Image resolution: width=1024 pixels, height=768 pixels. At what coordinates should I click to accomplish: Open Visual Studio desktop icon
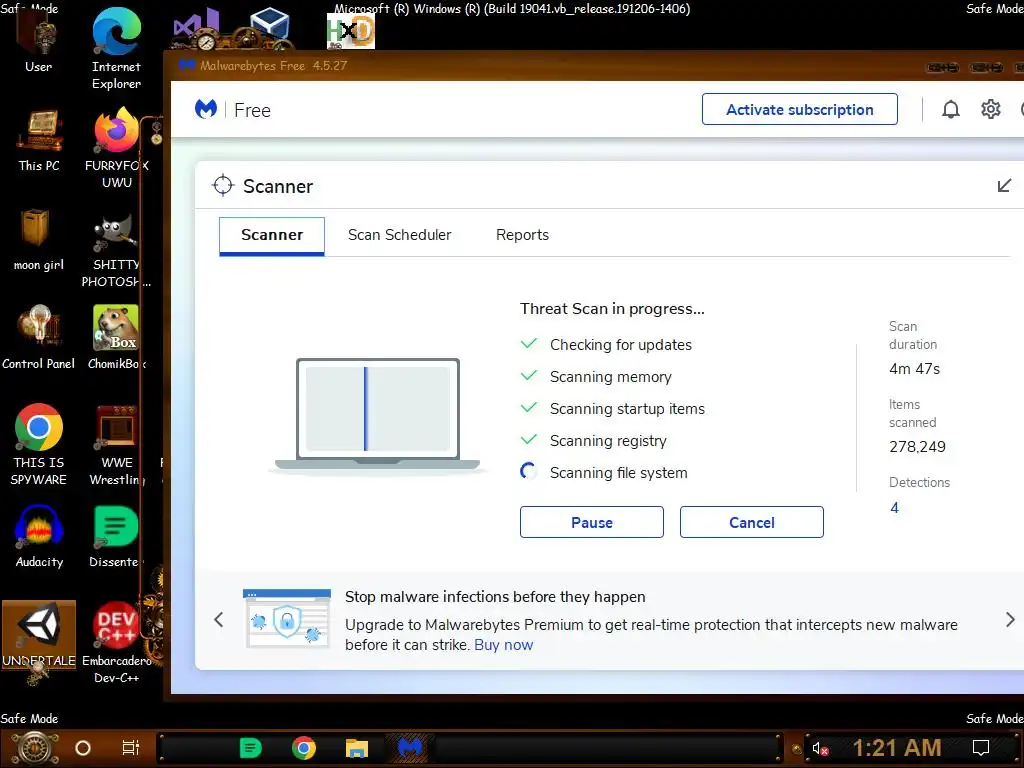point(196,29)
